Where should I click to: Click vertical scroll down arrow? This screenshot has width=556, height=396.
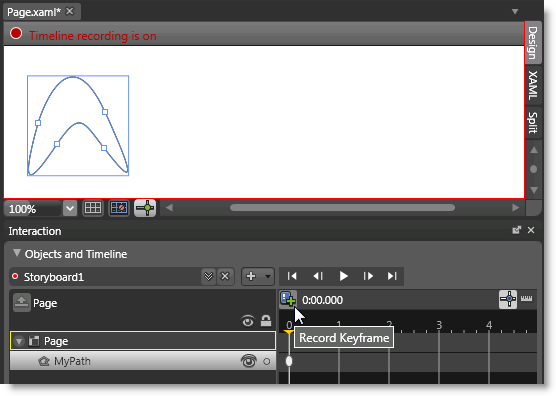534,190
